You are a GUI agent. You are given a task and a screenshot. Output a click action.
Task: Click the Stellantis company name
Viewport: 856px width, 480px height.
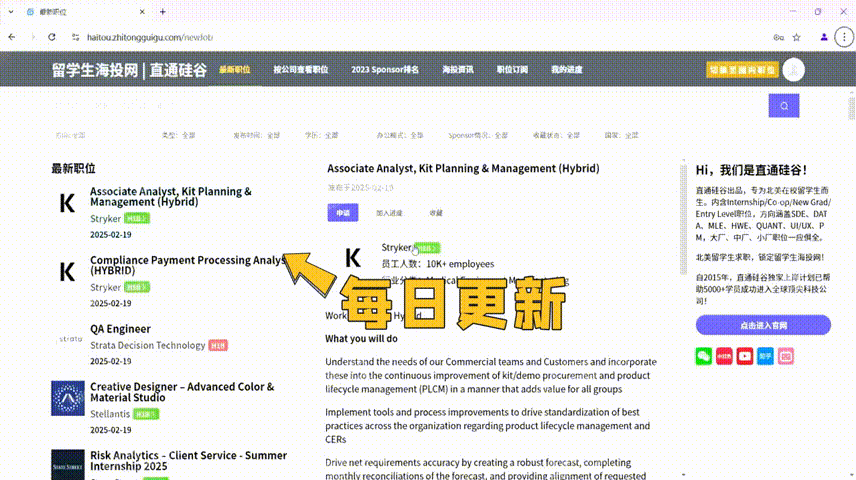click(x=110, y=414)
